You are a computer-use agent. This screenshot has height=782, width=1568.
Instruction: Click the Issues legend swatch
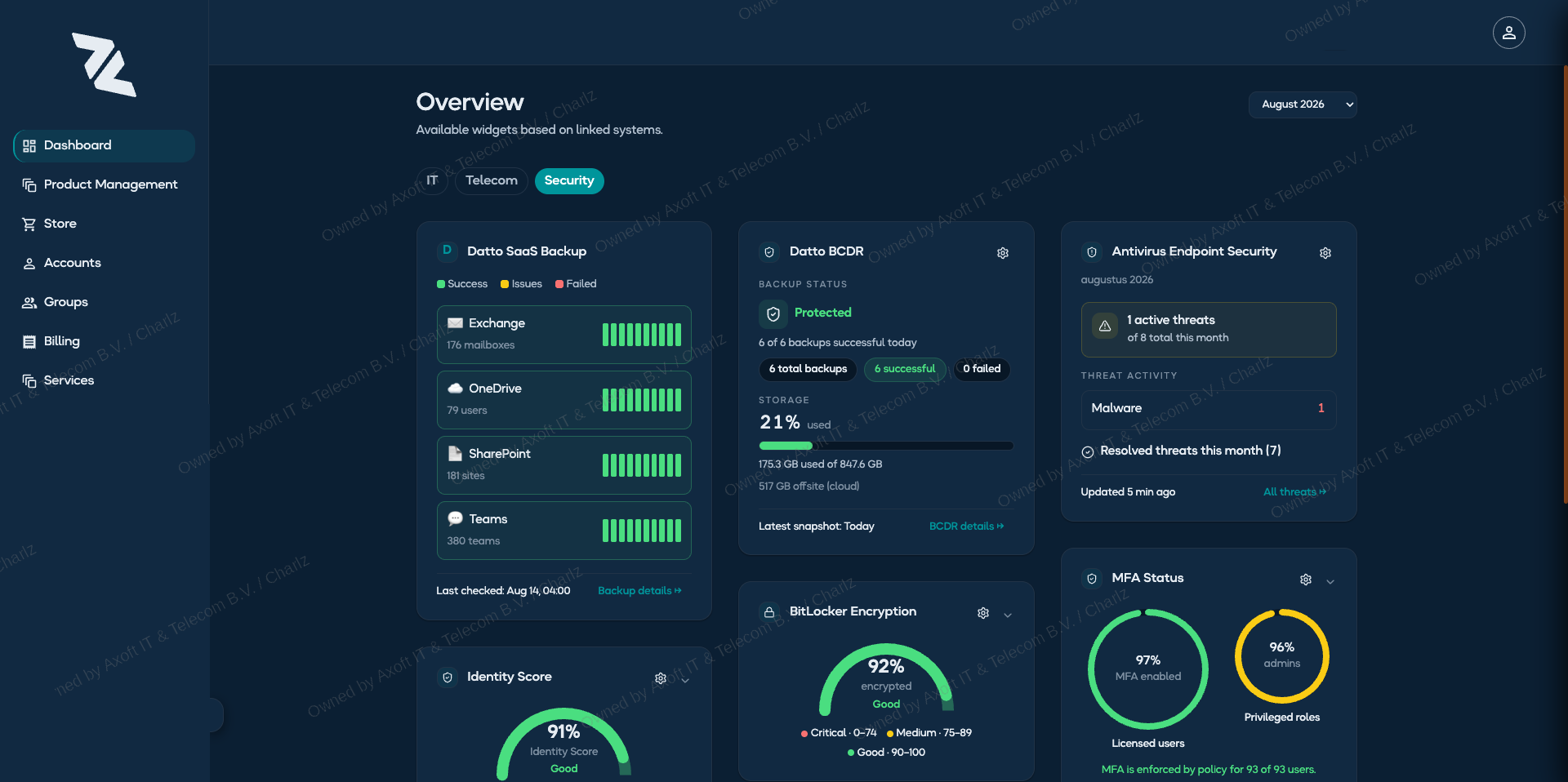tap(505, 284)
